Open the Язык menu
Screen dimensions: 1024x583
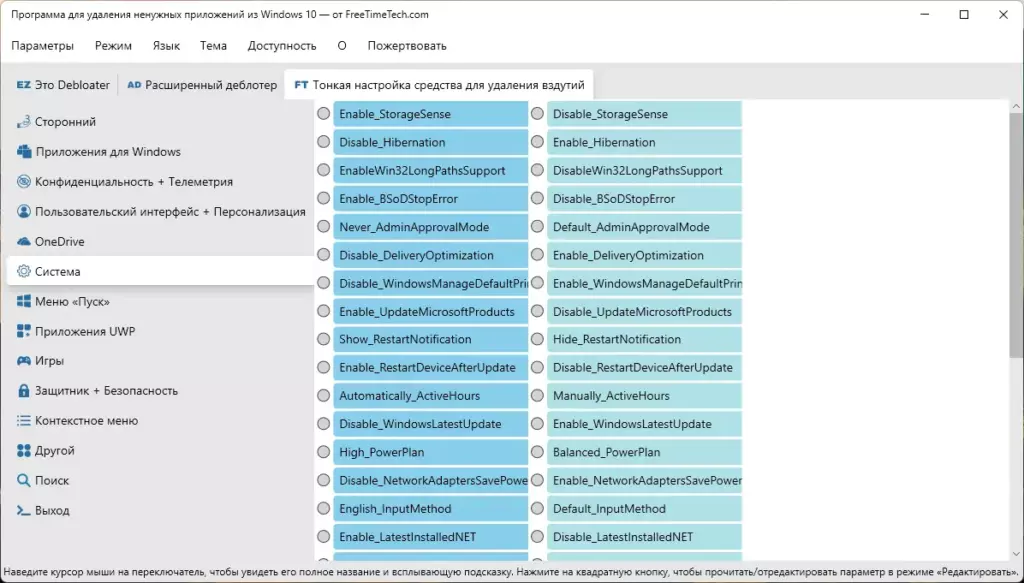point(166,46)
